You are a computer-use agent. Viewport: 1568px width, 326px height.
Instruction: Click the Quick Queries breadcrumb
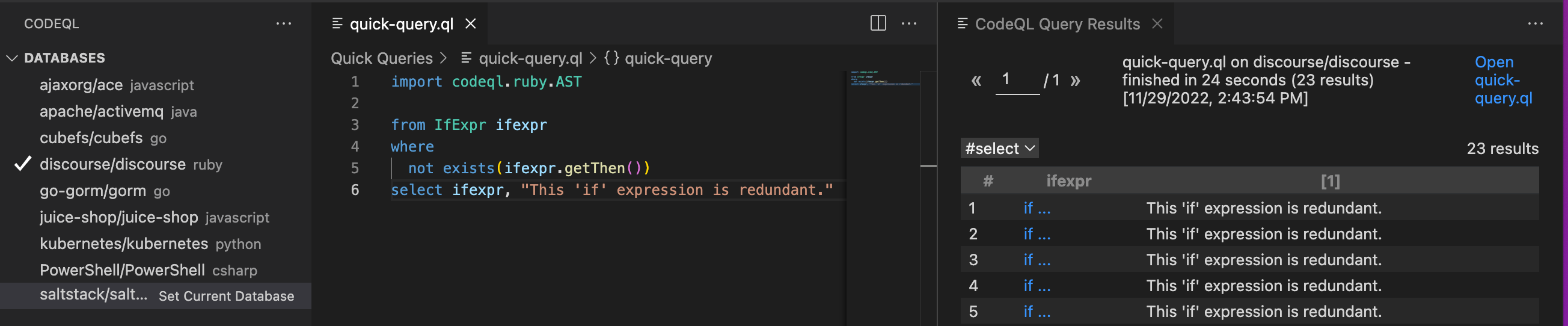point(382,58)
